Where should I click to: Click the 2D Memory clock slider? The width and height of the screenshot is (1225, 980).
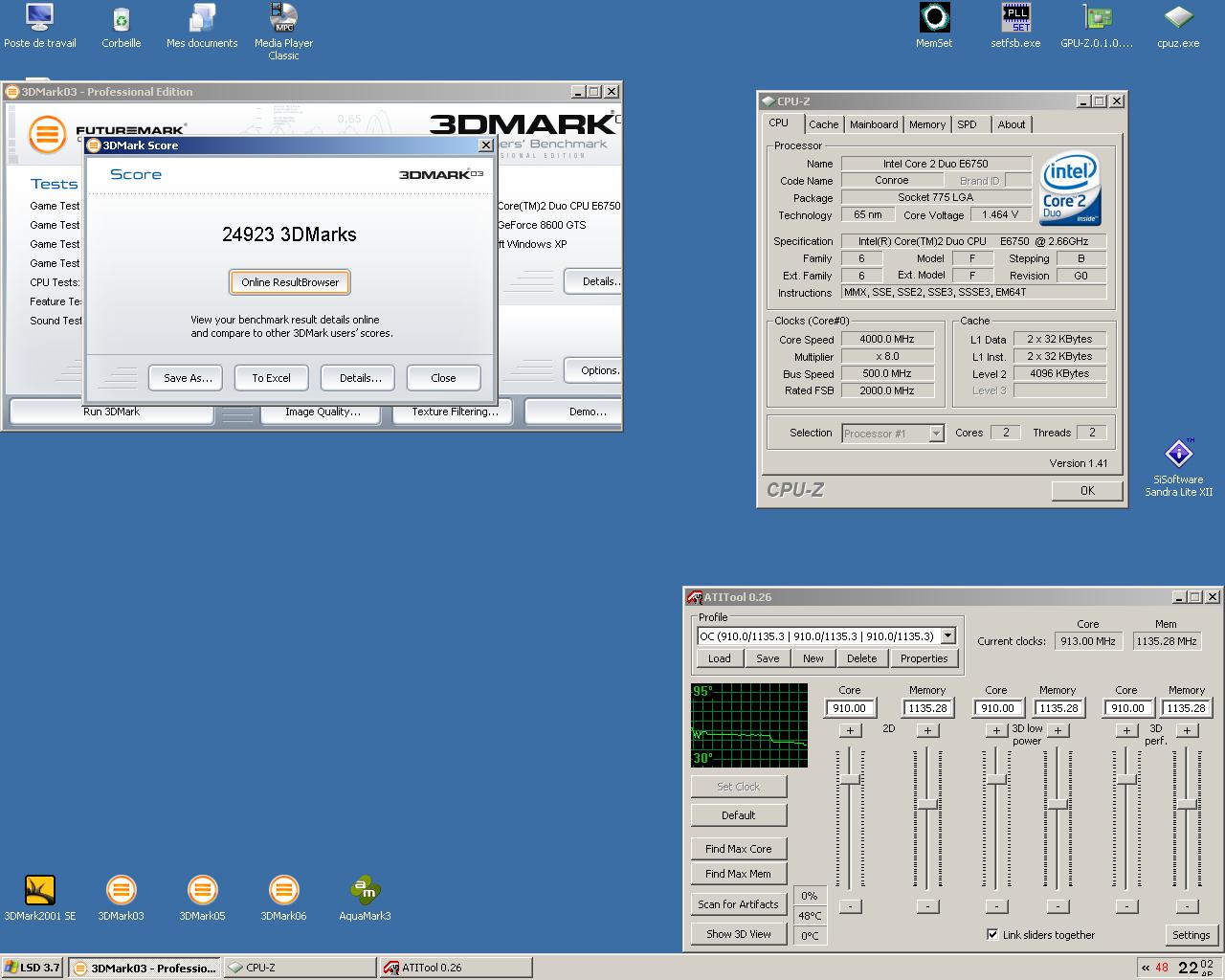pyautogui.click(x=927, y=804)
